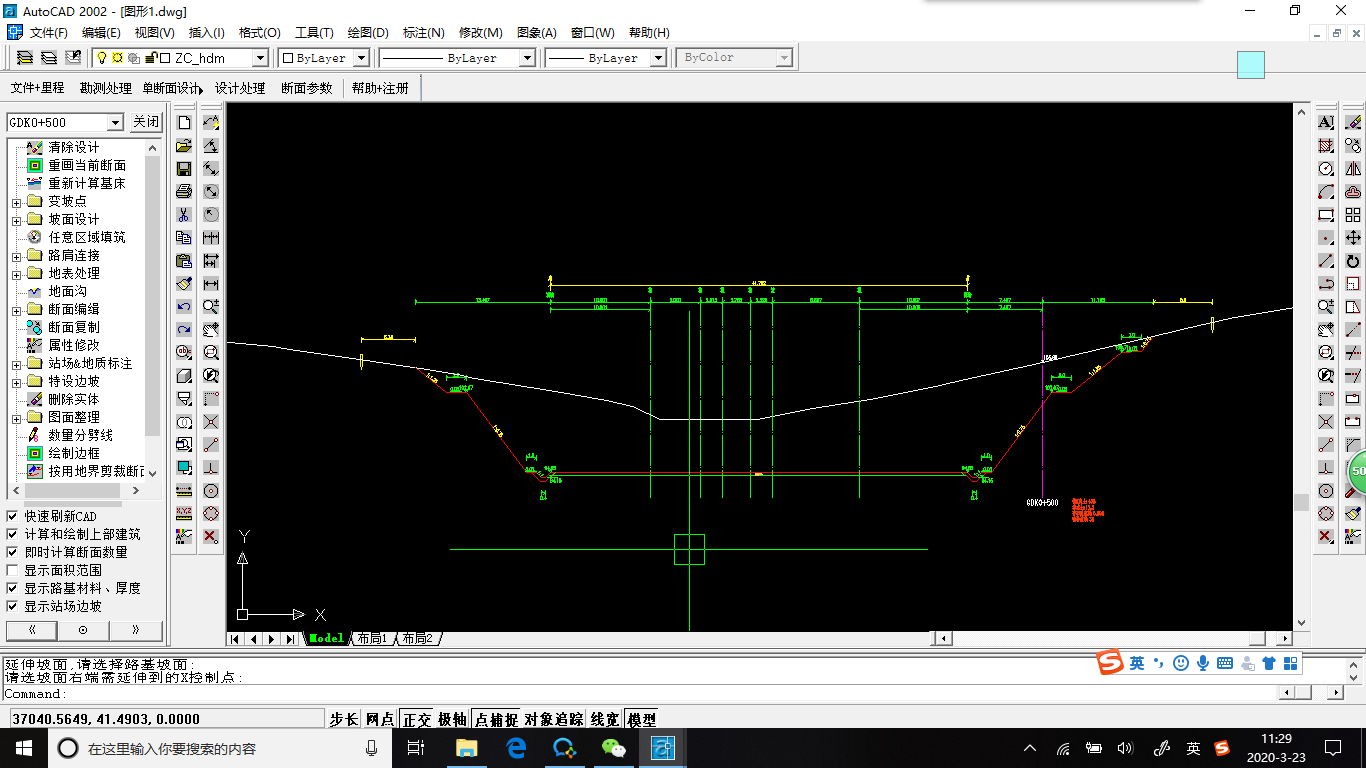The image size is (1366, 768).
Task: Expand the 坡面设计 tree node
Action: tap(17, 220)
